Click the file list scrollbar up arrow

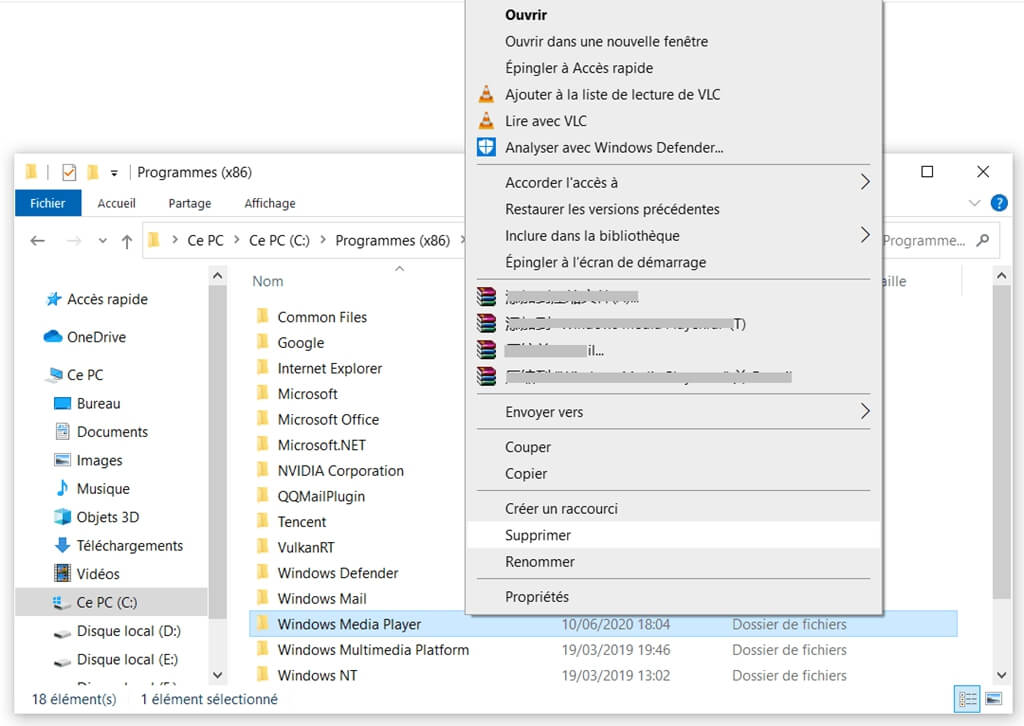(x=1001, y=276)
